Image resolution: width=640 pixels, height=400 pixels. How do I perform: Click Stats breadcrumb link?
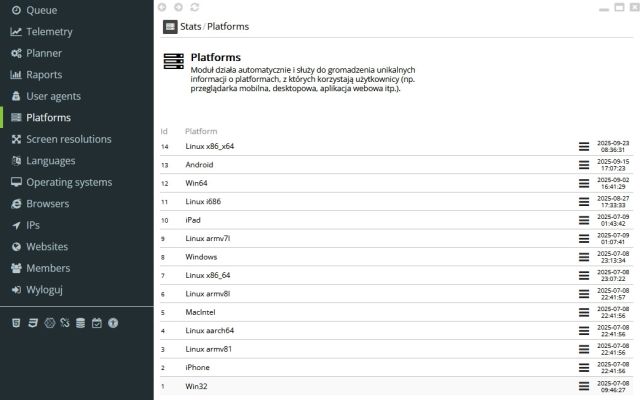pos(190,27)
